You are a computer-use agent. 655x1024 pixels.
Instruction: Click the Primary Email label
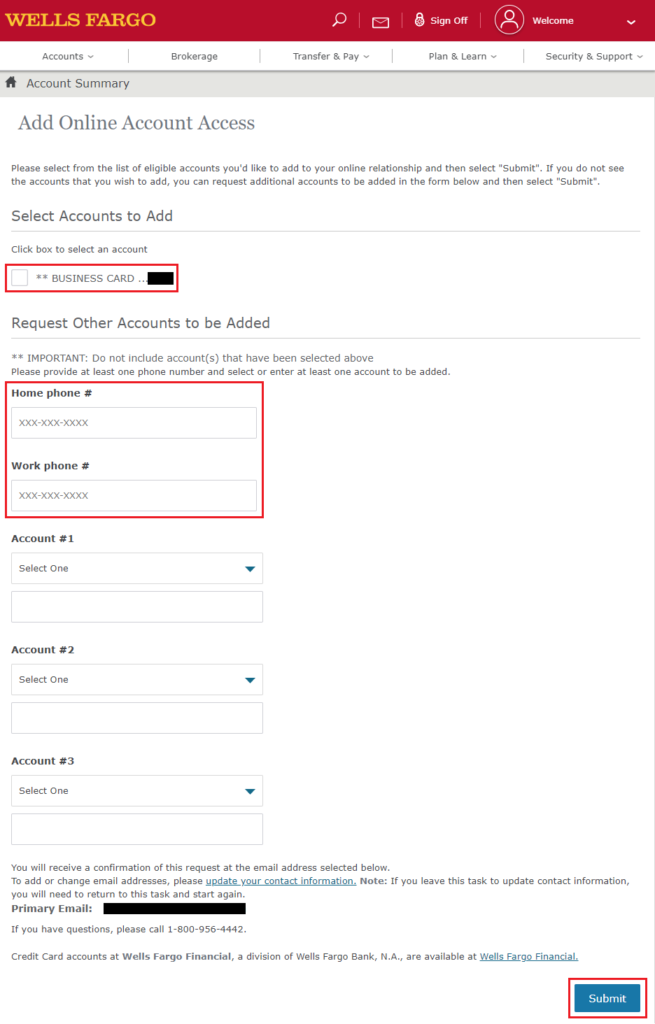pyautogui.click(x=52, y=908)
